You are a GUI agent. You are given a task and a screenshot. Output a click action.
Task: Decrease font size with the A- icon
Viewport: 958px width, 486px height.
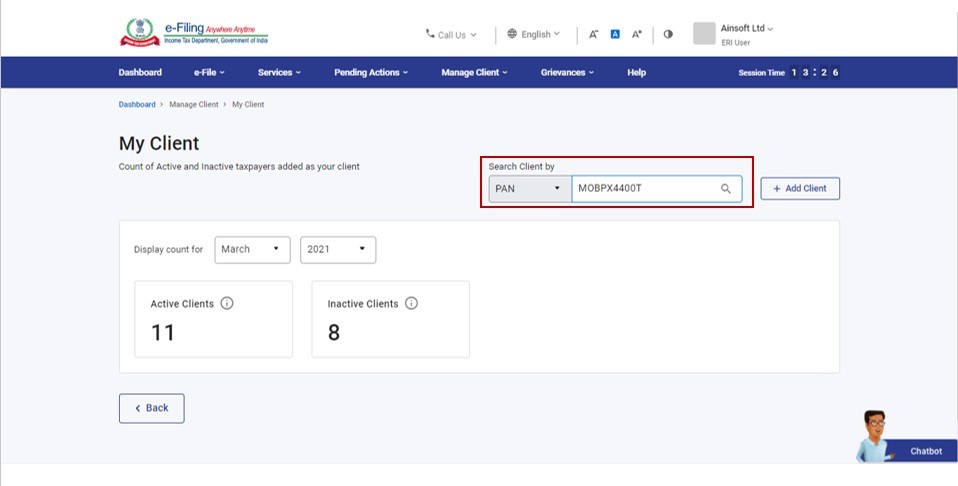click(x=593, y=34)
